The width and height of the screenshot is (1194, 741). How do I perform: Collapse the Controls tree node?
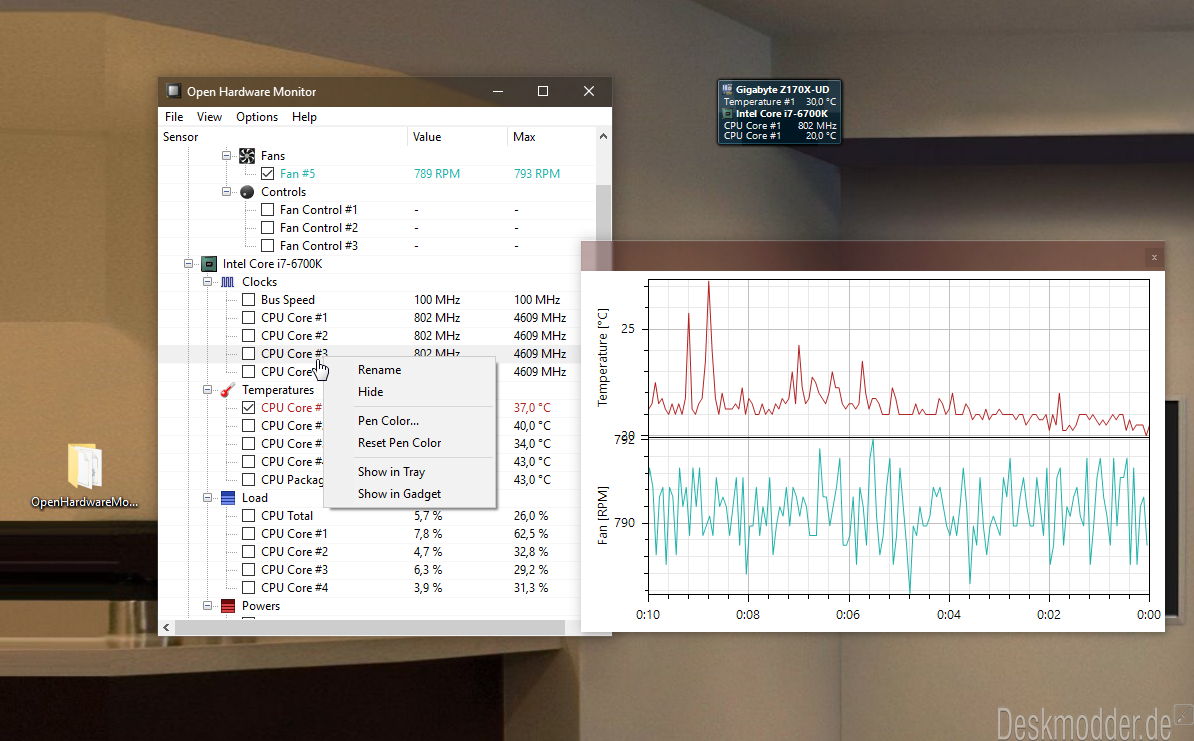(x=226, y=192)
